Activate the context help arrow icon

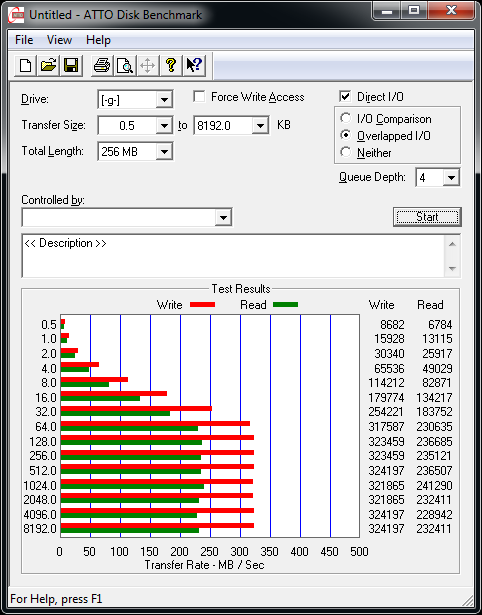194,65
